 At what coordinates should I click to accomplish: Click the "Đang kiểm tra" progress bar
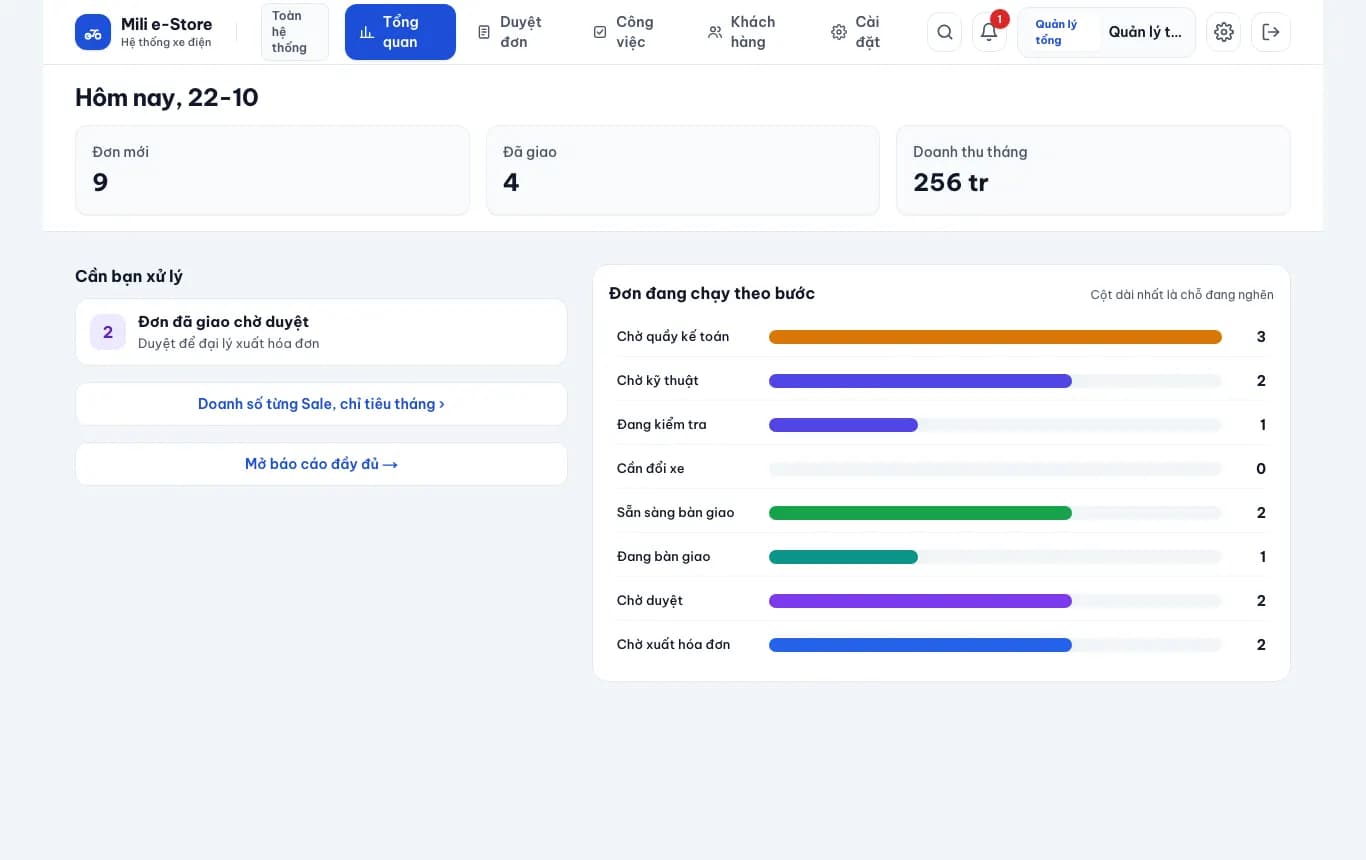click(843, 425)
